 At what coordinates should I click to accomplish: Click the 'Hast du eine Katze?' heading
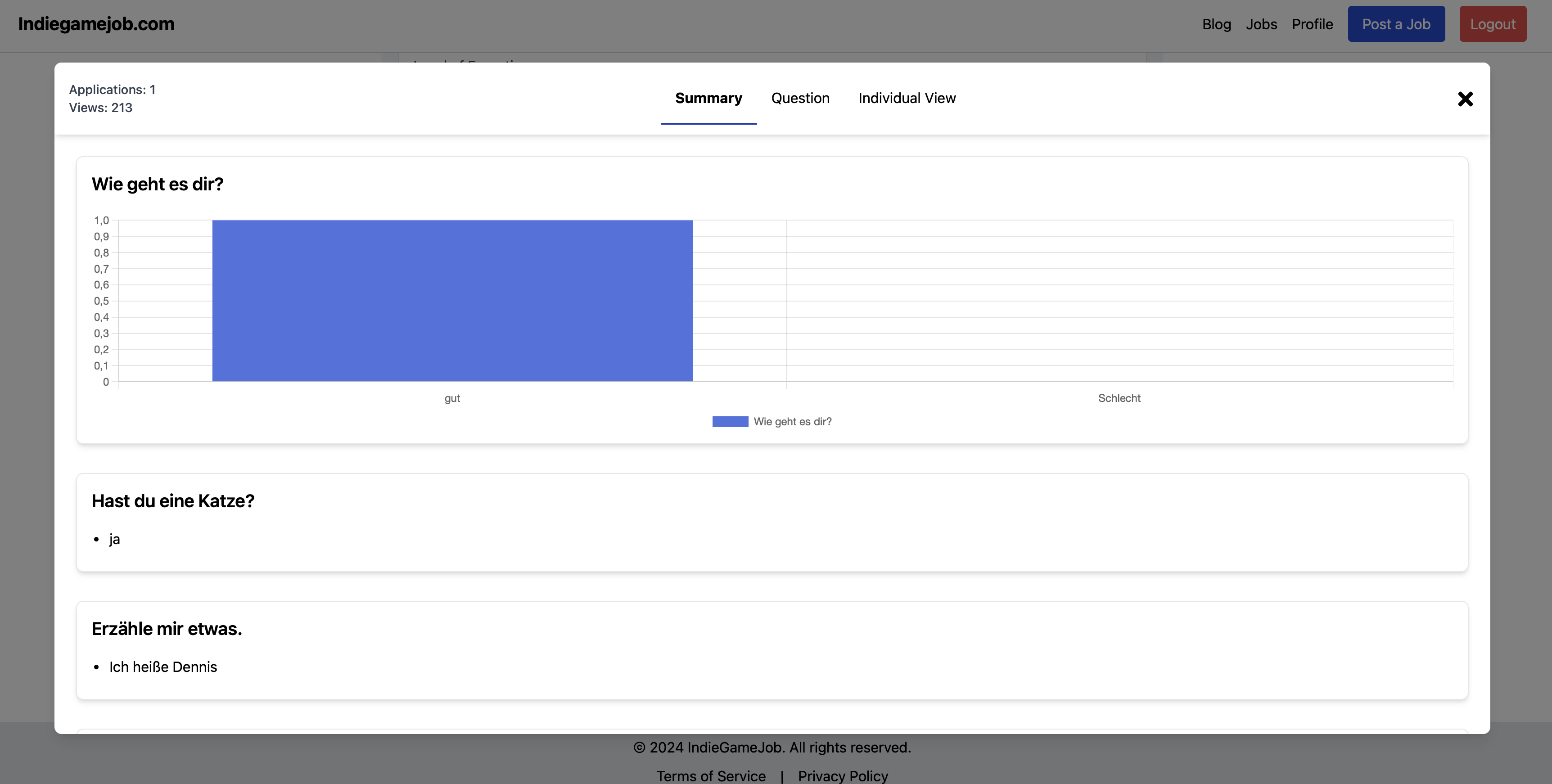tap(173, 501)
